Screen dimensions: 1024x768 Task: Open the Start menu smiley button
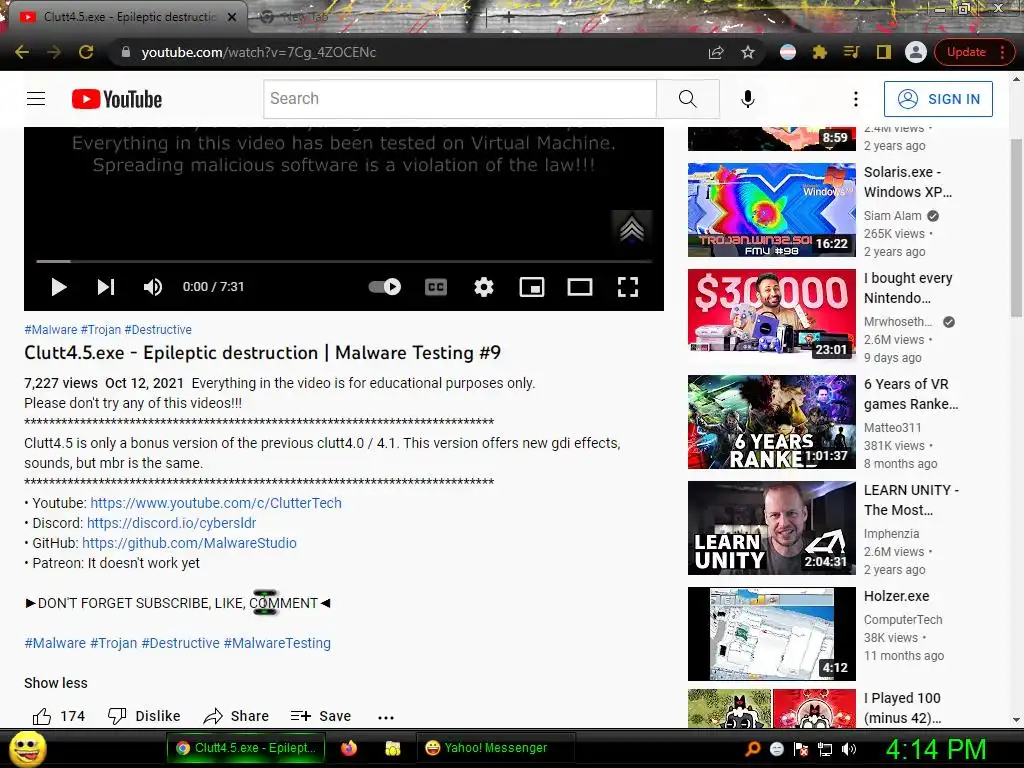point(28,748)
